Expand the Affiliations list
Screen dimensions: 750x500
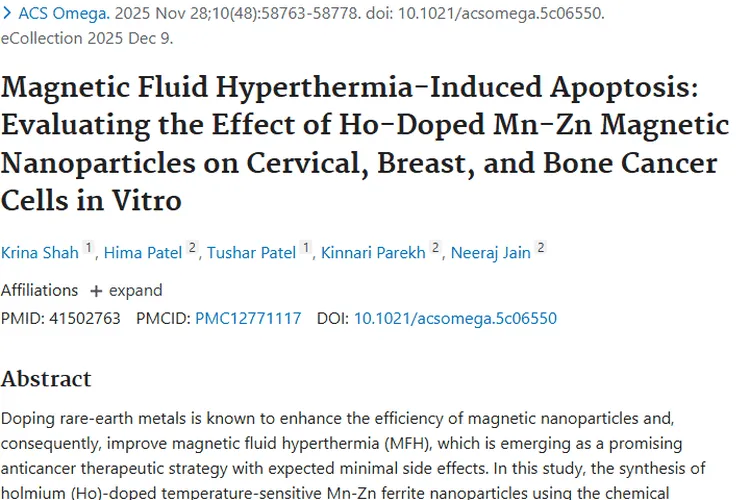click(125, 290)
